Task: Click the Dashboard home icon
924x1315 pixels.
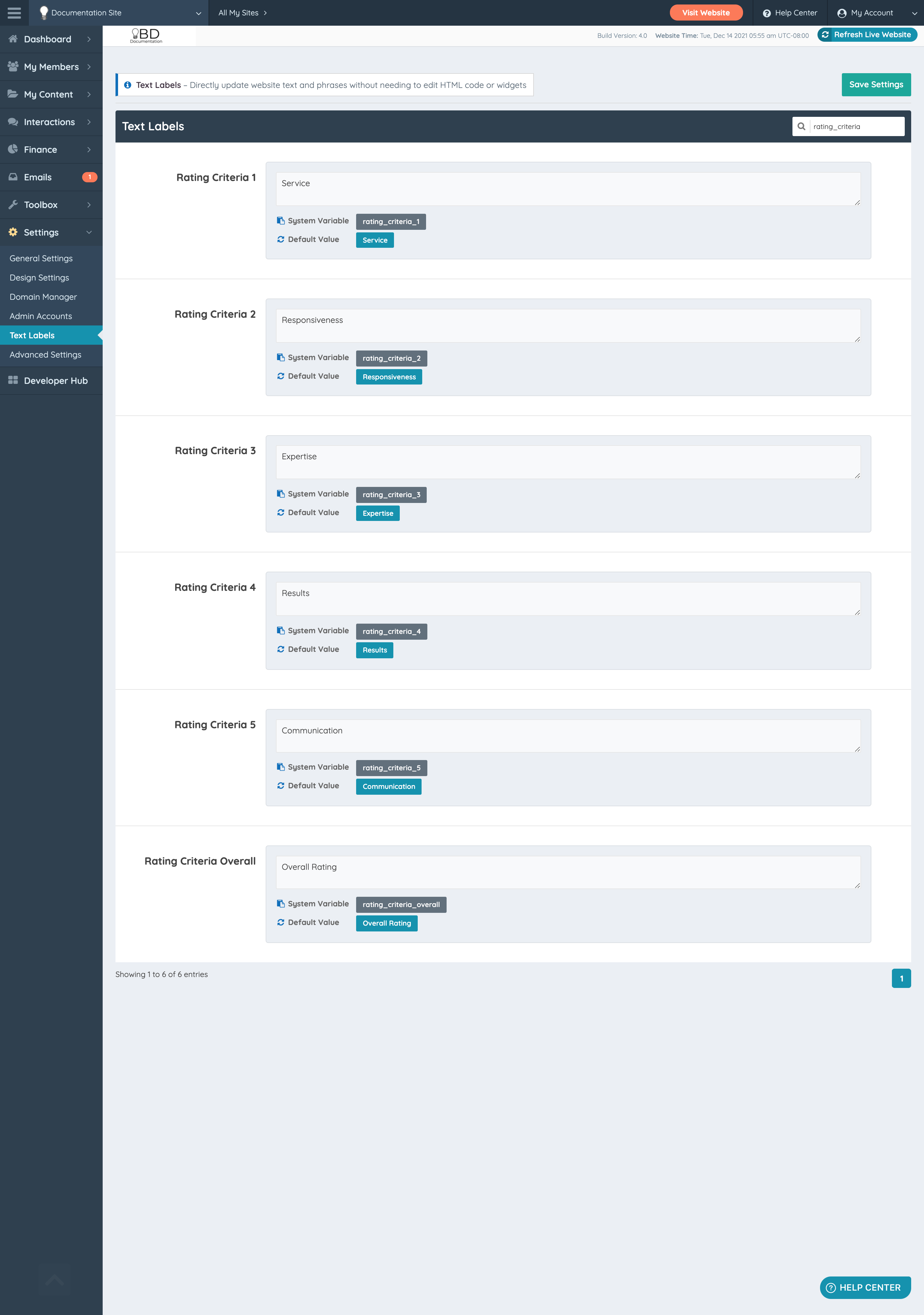Action: point(13,39)
